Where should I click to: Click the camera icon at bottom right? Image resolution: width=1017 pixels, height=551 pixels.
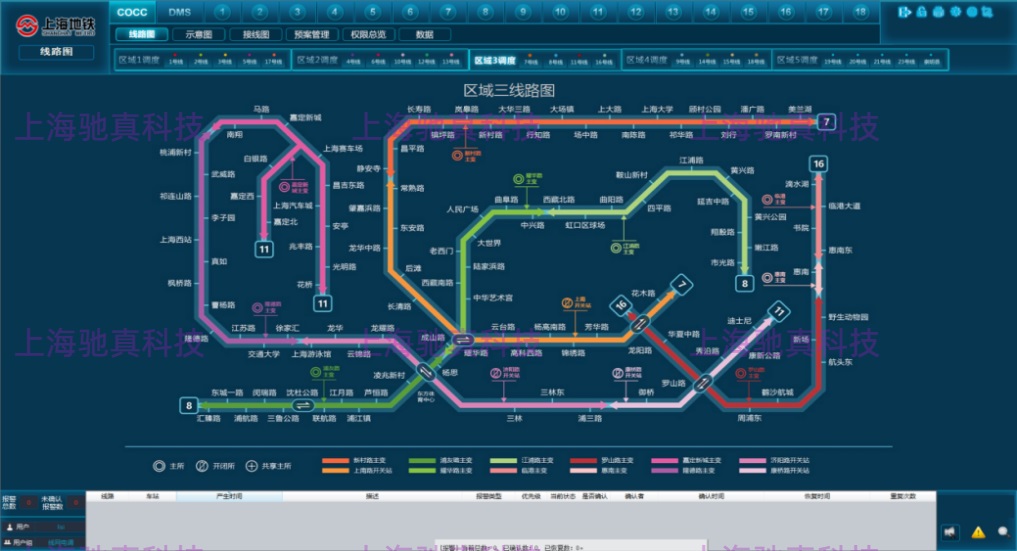tap(952, 532)
